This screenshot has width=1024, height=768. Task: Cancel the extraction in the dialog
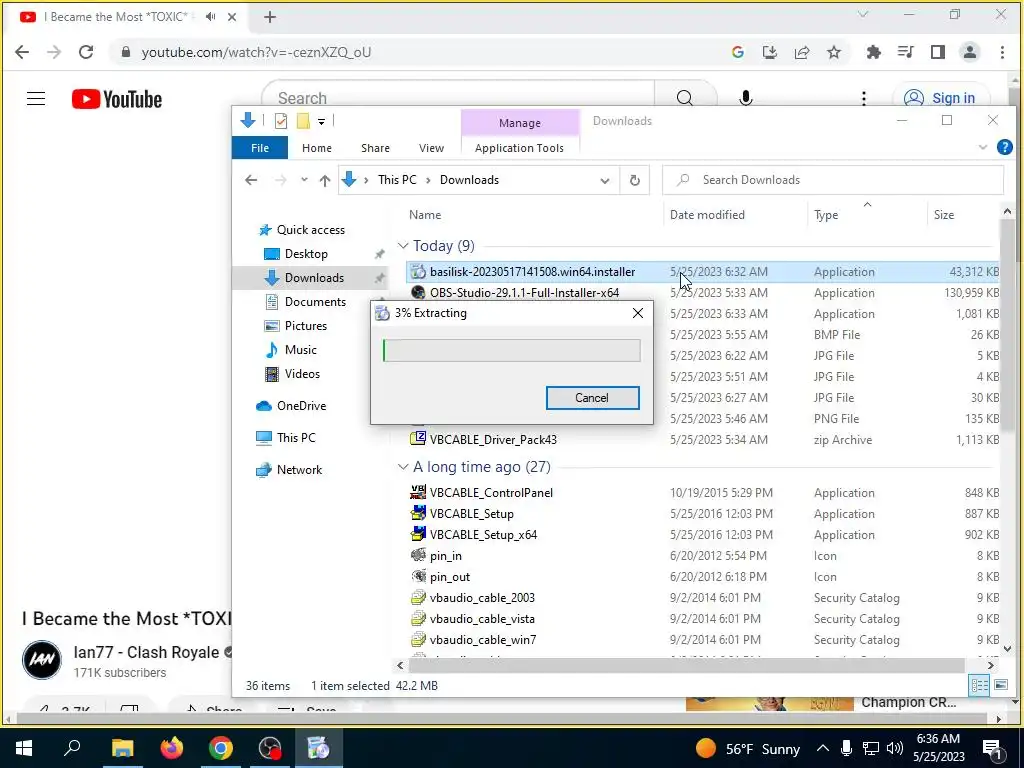[x=592, y=398]
